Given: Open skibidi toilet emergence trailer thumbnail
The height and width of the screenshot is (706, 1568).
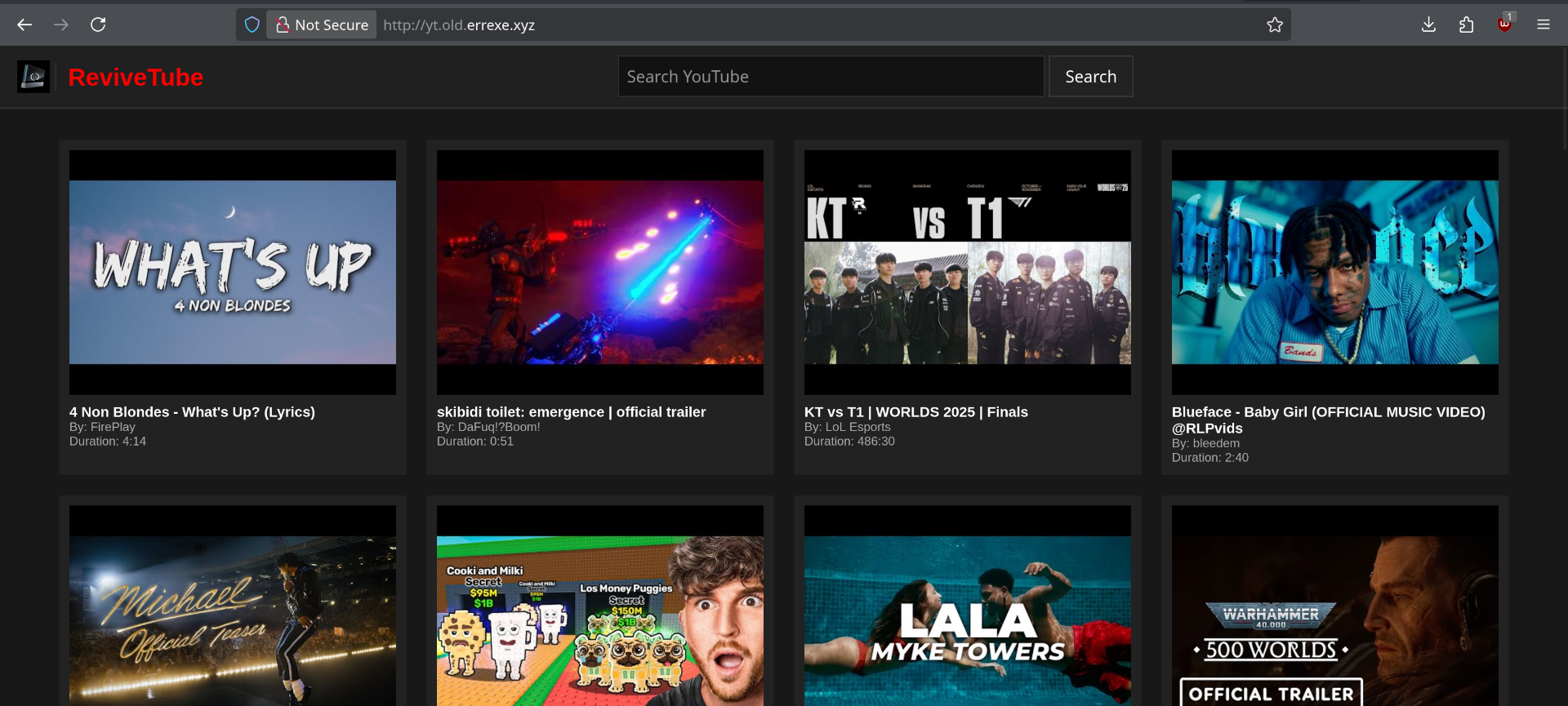Looking at the screenshot, I should click(x=600, y=272).
